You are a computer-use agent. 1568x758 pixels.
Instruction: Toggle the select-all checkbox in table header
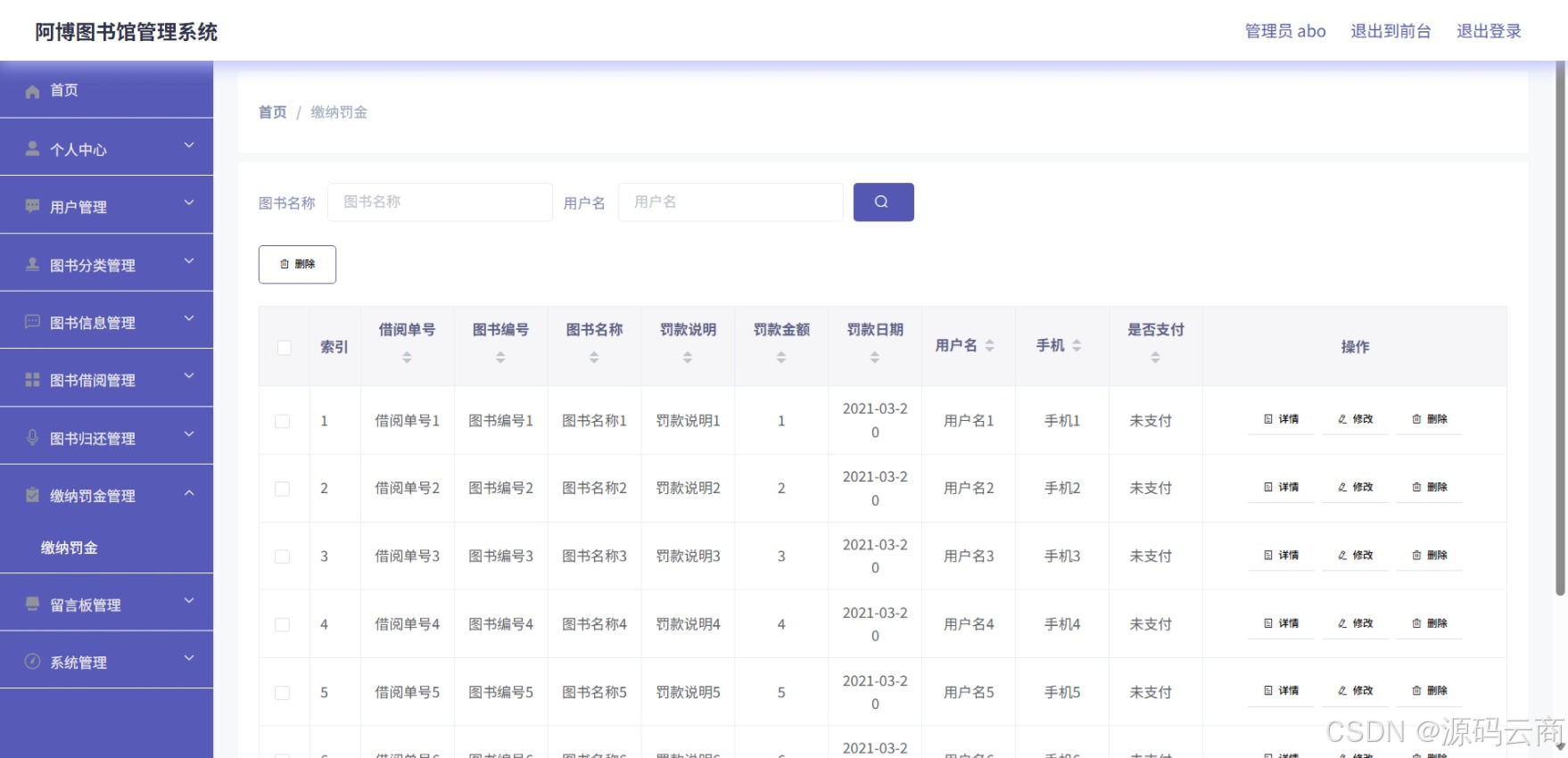(284, 348)
